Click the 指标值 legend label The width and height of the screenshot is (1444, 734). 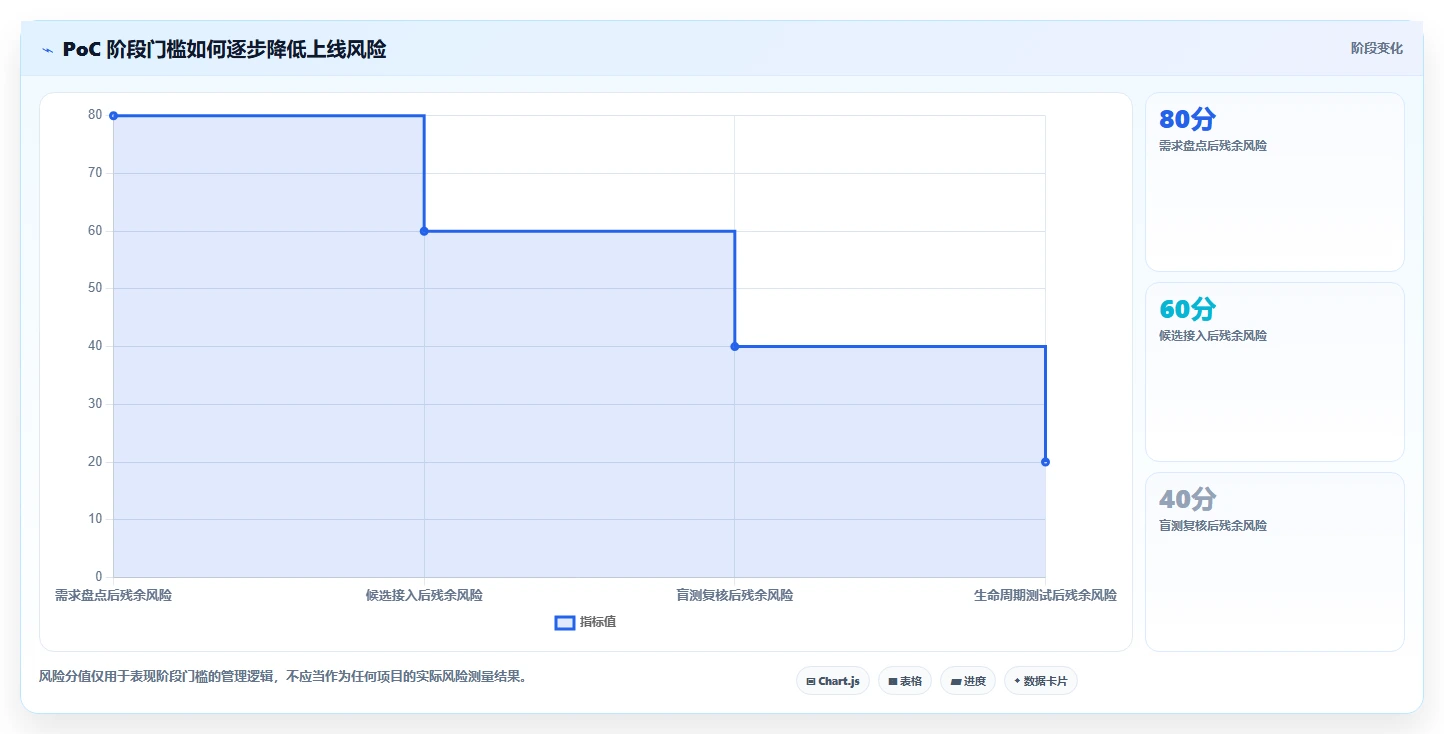point(598,622)
